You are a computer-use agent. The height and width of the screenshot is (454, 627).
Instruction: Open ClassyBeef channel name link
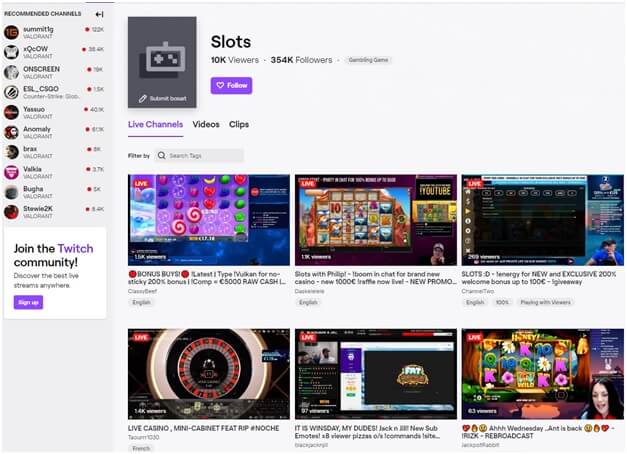pyautogui.click(x=143, y=291)
